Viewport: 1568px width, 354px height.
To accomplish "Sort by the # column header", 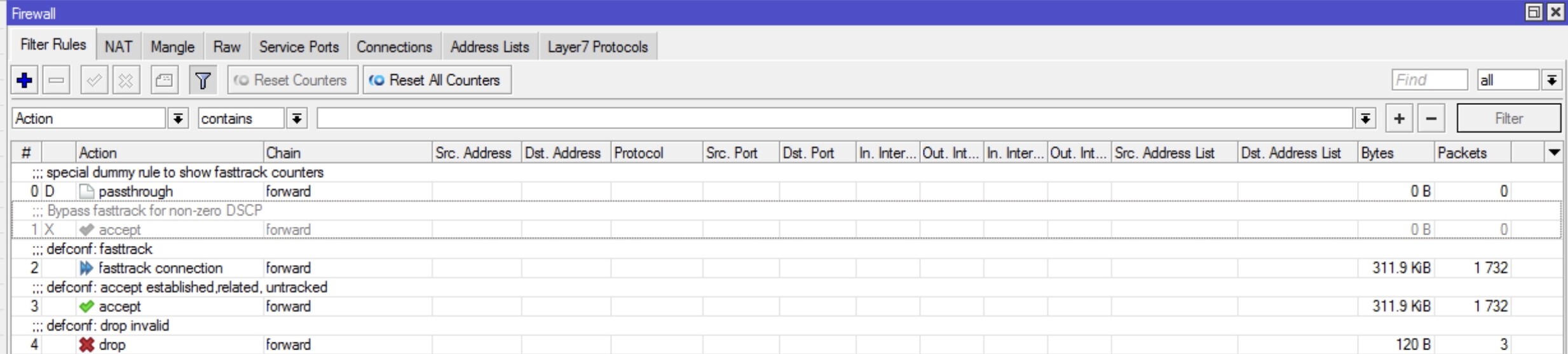I will click(26, 153).
